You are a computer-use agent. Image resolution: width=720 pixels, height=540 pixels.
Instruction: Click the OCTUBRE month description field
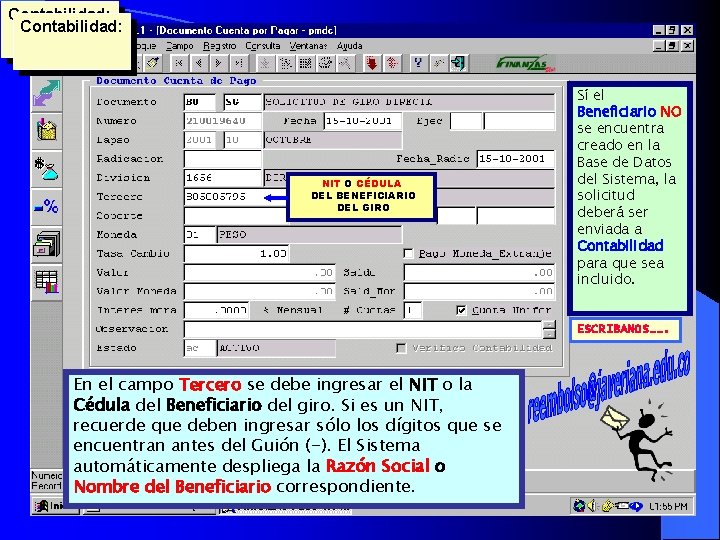(333, 140)
